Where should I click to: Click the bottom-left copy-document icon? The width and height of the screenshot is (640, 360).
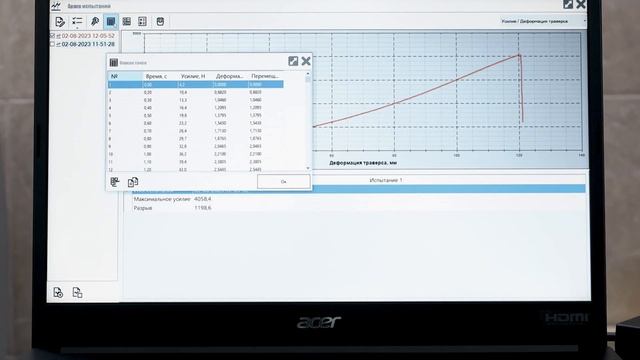[77, 292]
